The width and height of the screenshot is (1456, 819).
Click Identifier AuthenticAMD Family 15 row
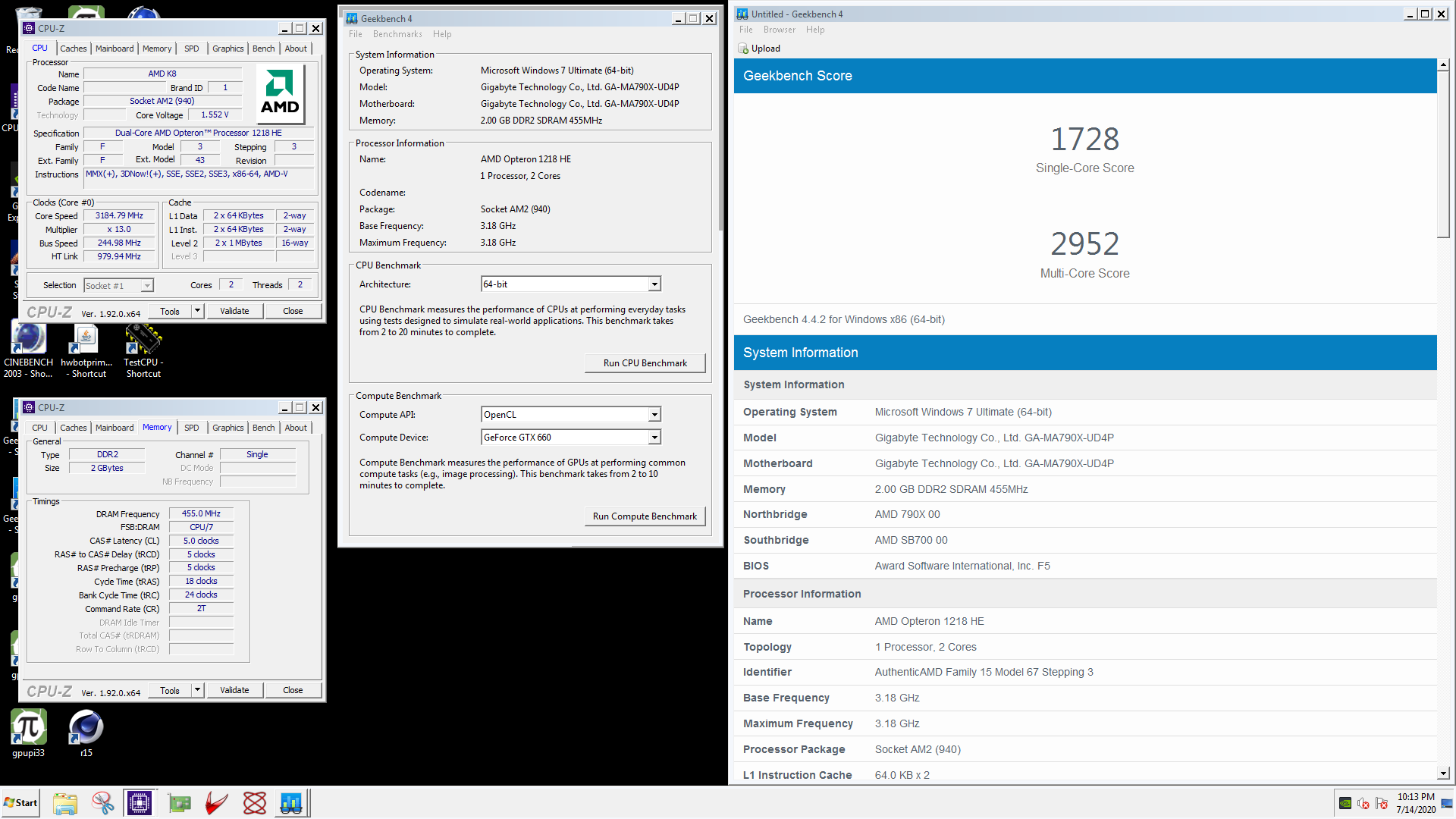(1085, 672)
